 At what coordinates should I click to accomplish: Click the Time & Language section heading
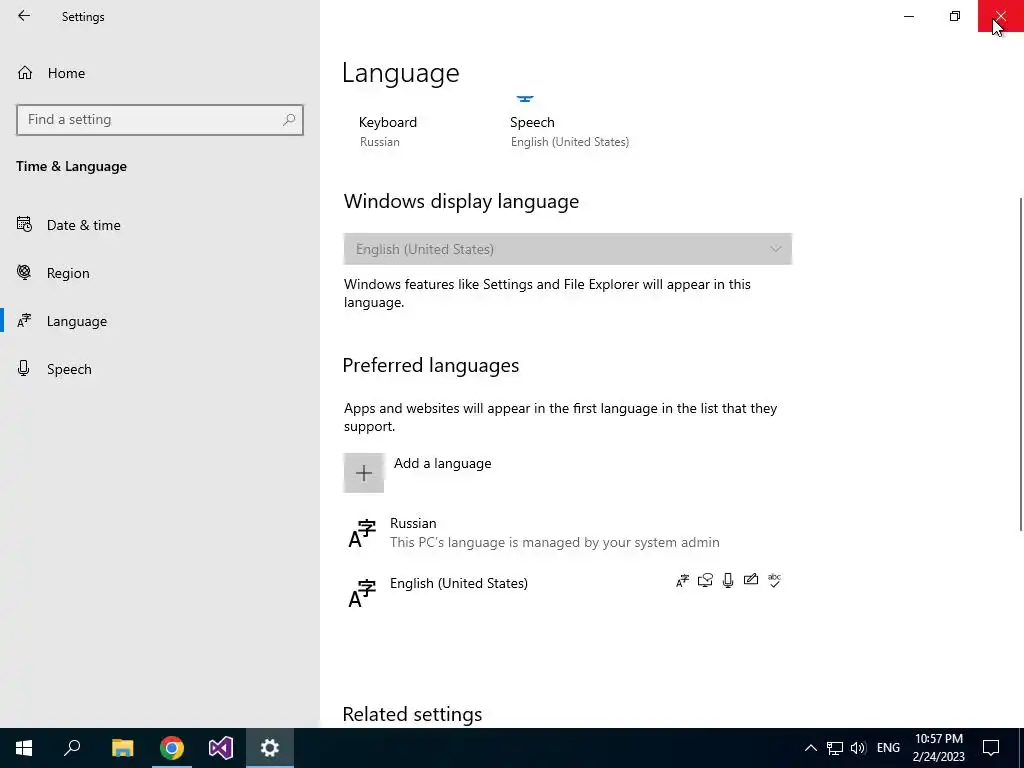click(x=72, y=167)
